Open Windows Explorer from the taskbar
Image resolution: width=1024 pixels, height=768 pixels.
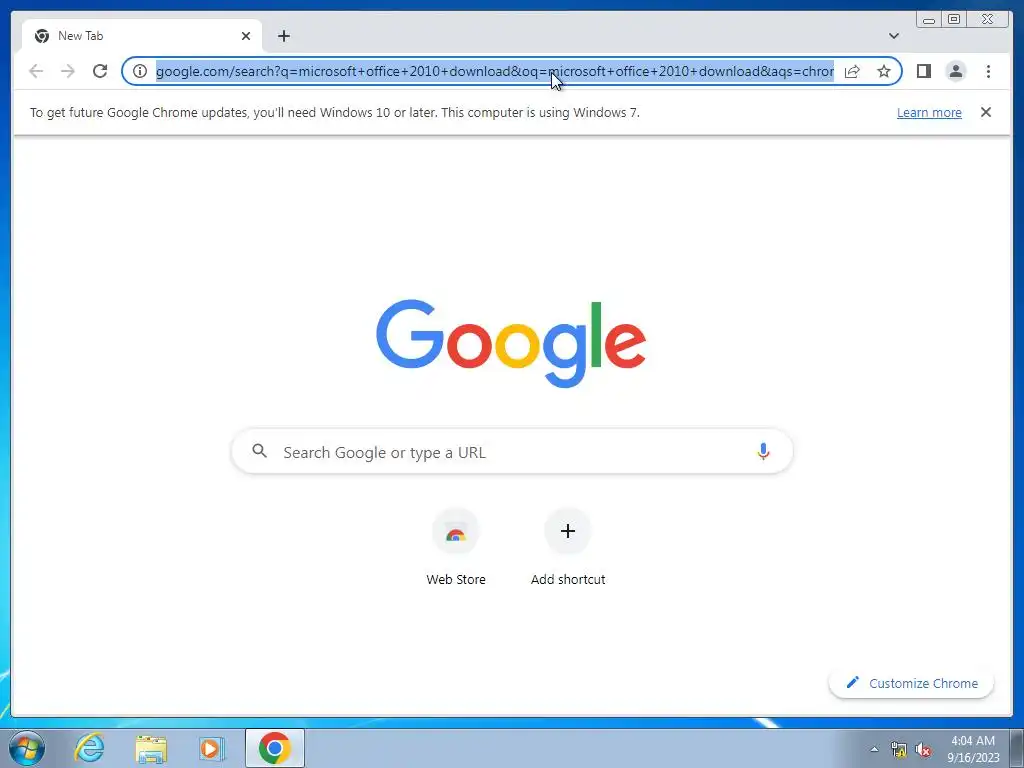click(x=151, y=748)
